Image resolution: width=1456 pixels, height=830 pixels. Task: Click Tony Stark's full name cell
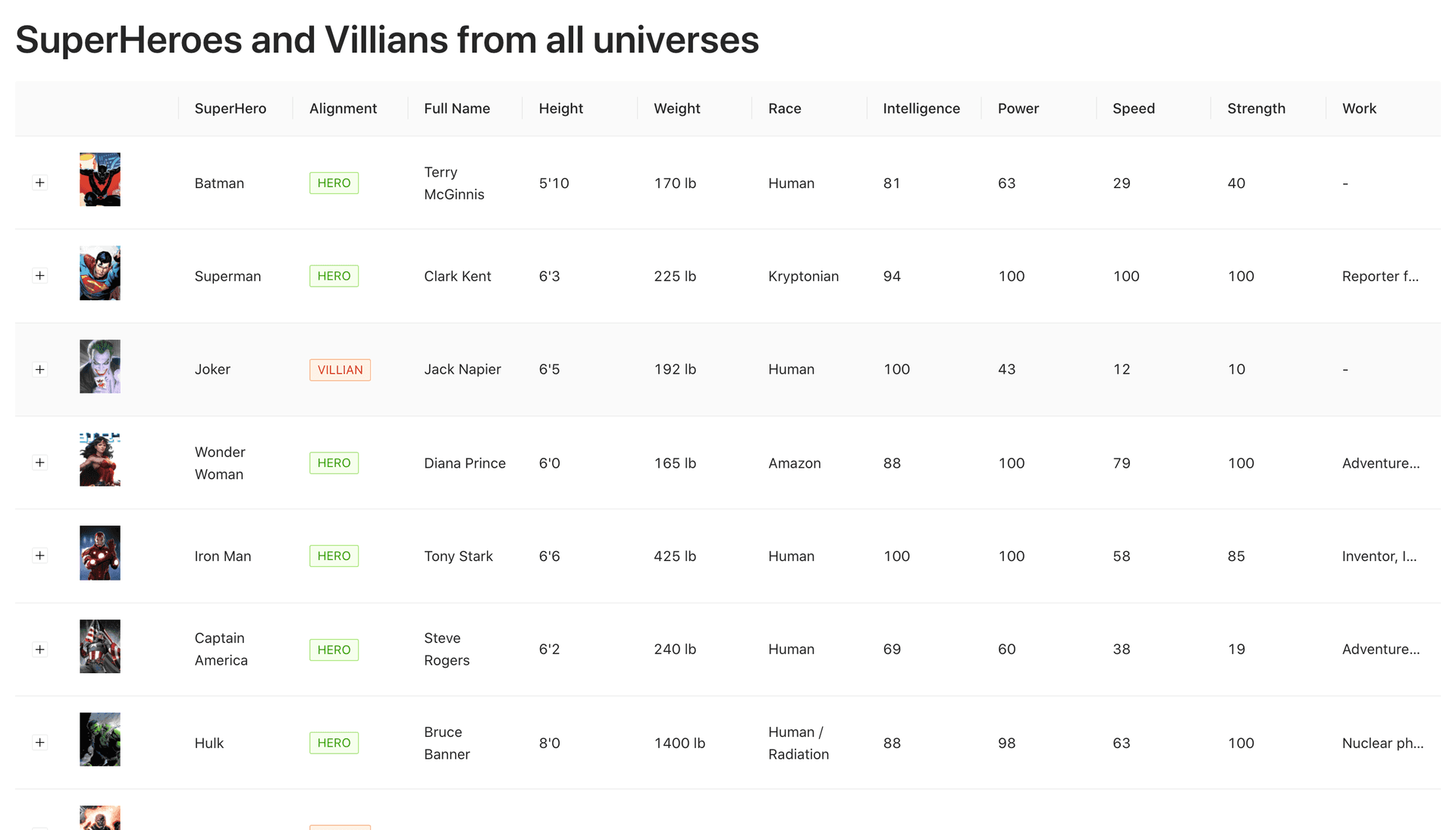point(458,556)
